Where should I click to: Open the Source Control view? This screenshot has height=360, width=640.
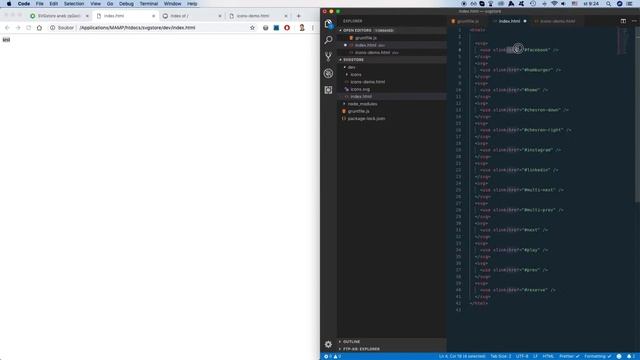point(329,57)
